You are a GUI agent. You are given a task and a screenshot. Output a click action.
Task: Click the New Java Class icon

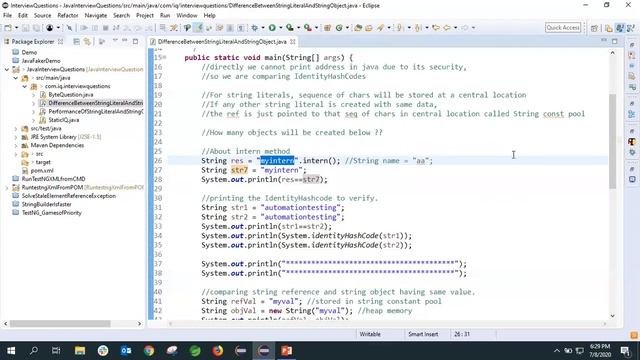[339, 28]
